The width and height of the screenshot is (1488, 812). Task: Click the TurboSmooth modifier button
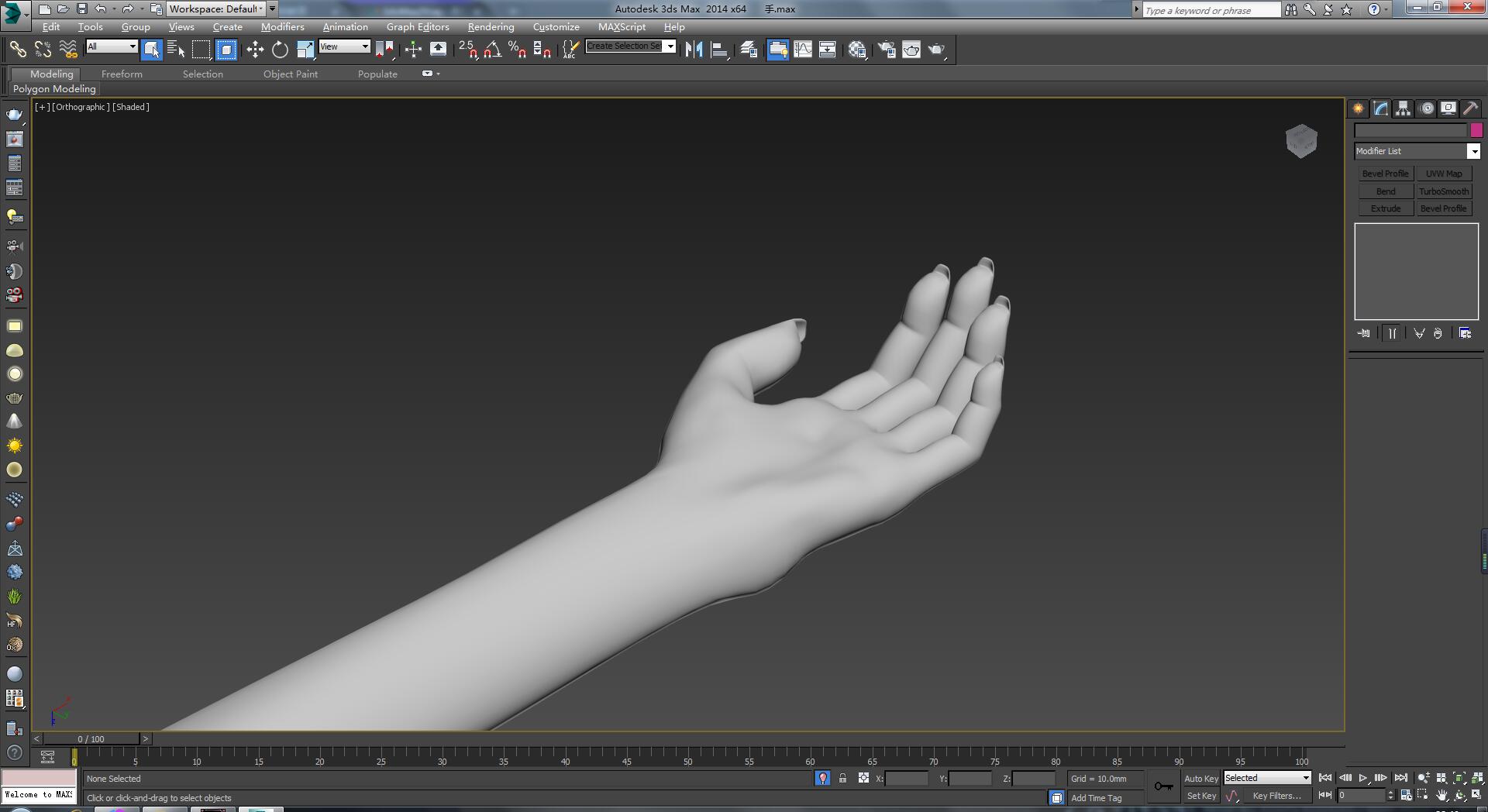point(1443,191)
